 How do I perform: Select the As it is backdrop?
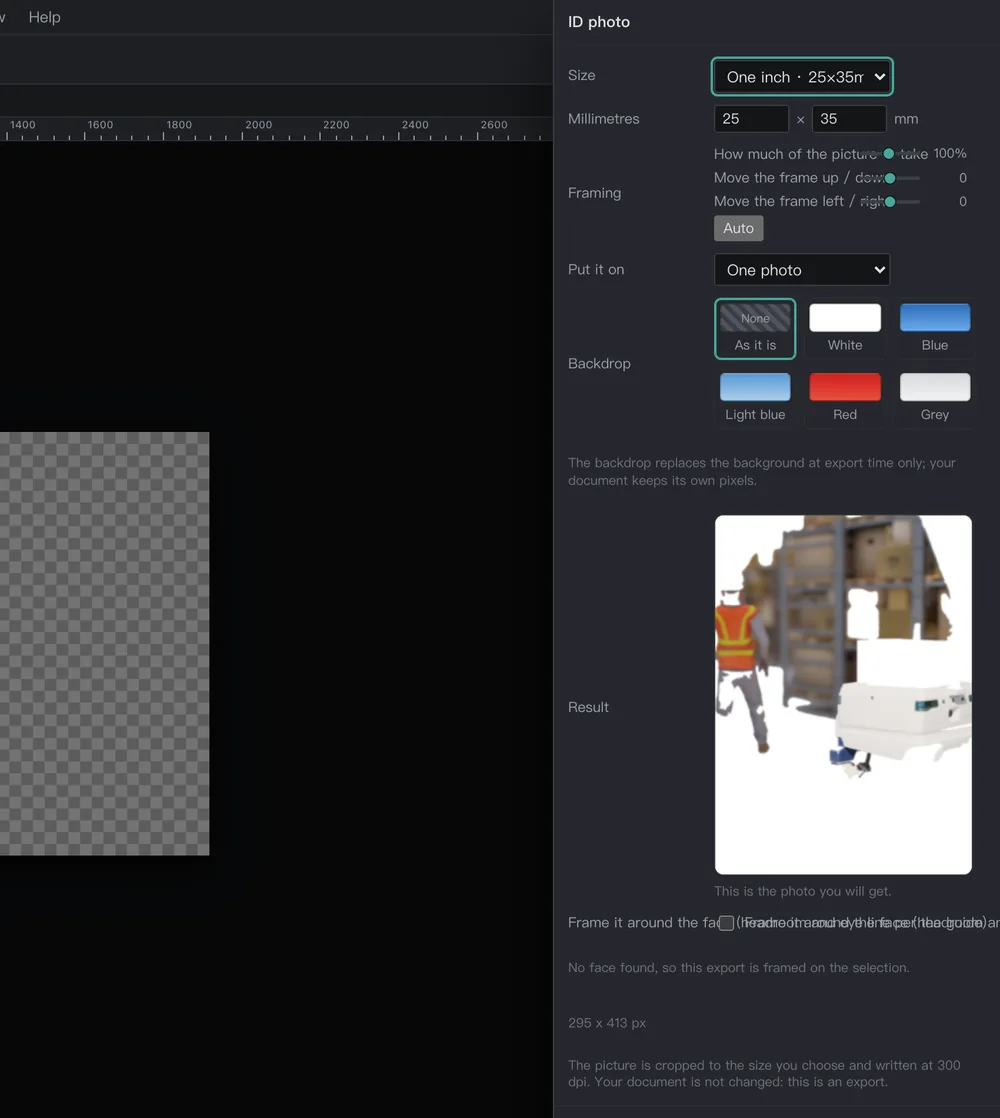755,329
